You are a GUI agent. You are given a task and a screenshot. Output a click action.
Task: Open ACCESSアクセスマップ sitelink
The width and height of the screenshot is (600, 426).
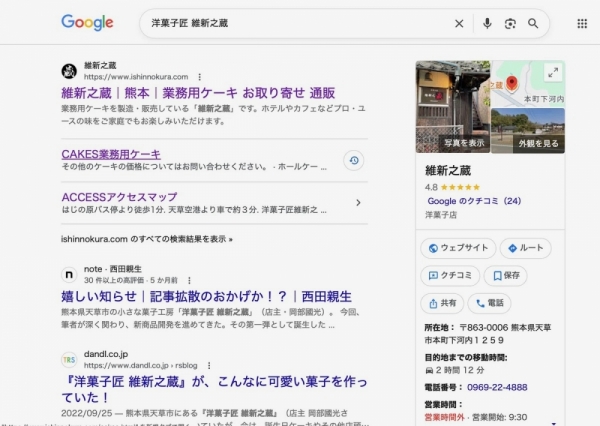[119, 197]
